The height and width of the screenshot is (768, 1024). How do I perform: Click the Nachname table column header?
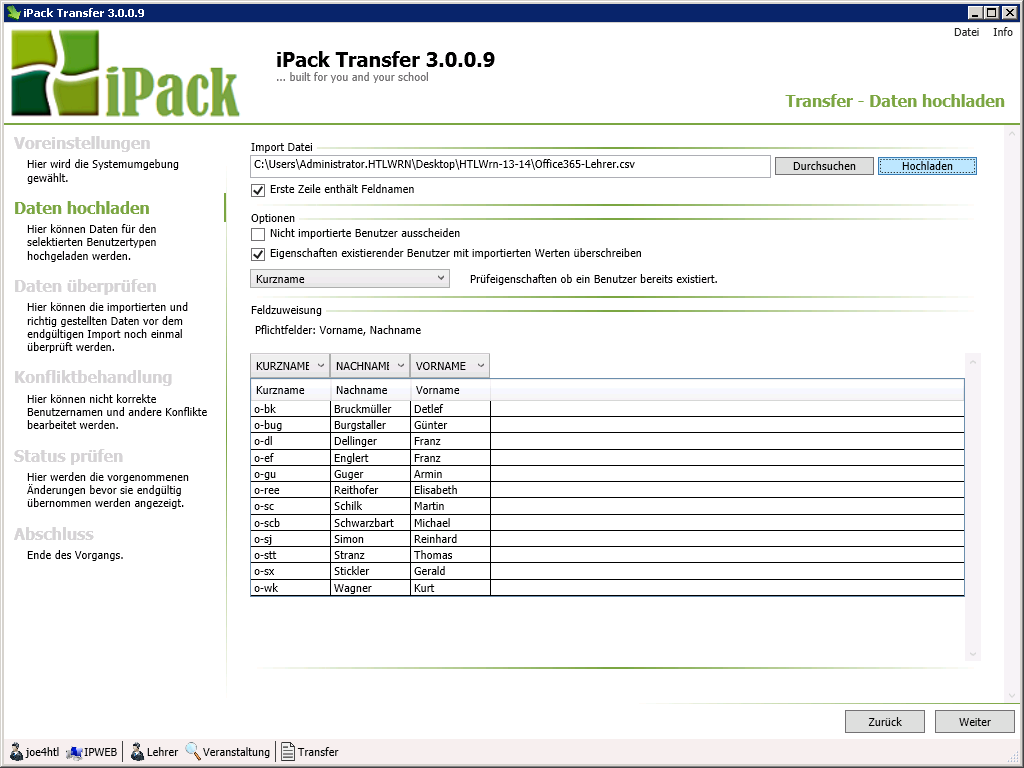click(x=370, y=390)
